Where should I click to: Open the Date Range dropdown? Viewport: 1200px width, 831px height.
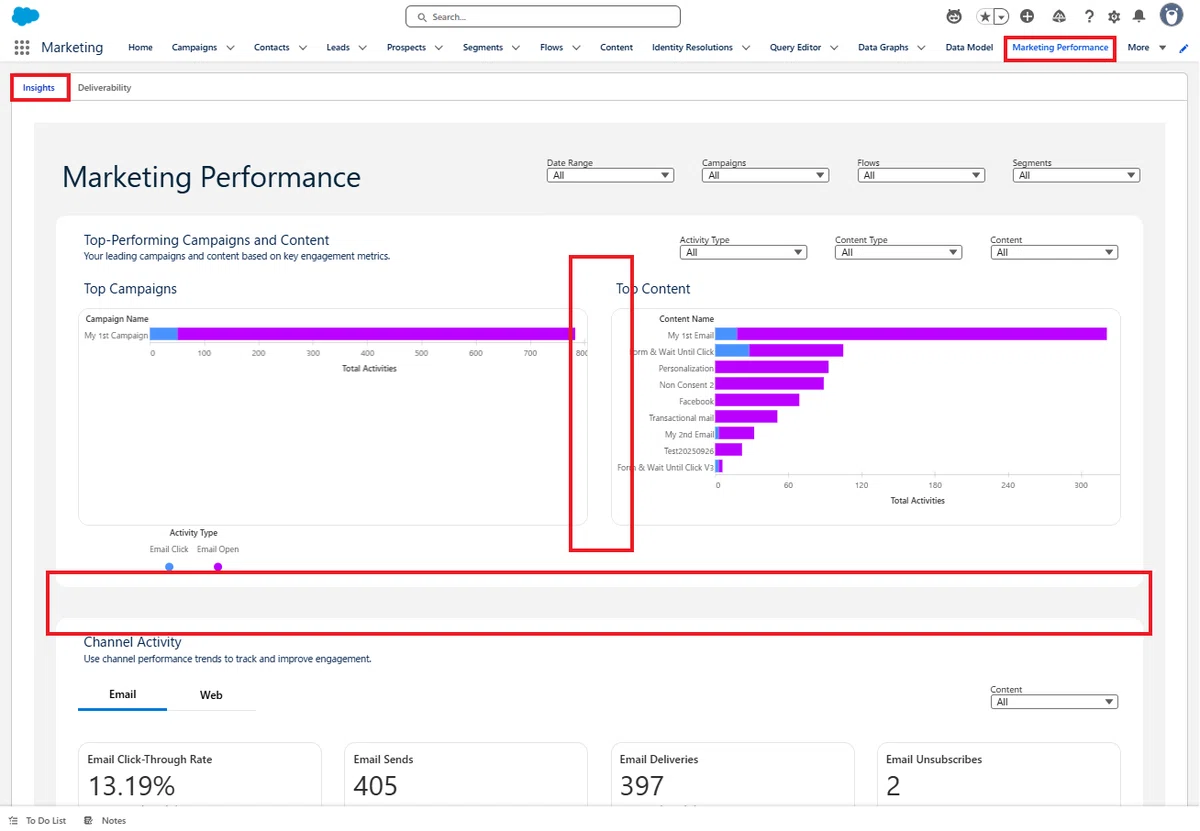click(x=610, y=175)
